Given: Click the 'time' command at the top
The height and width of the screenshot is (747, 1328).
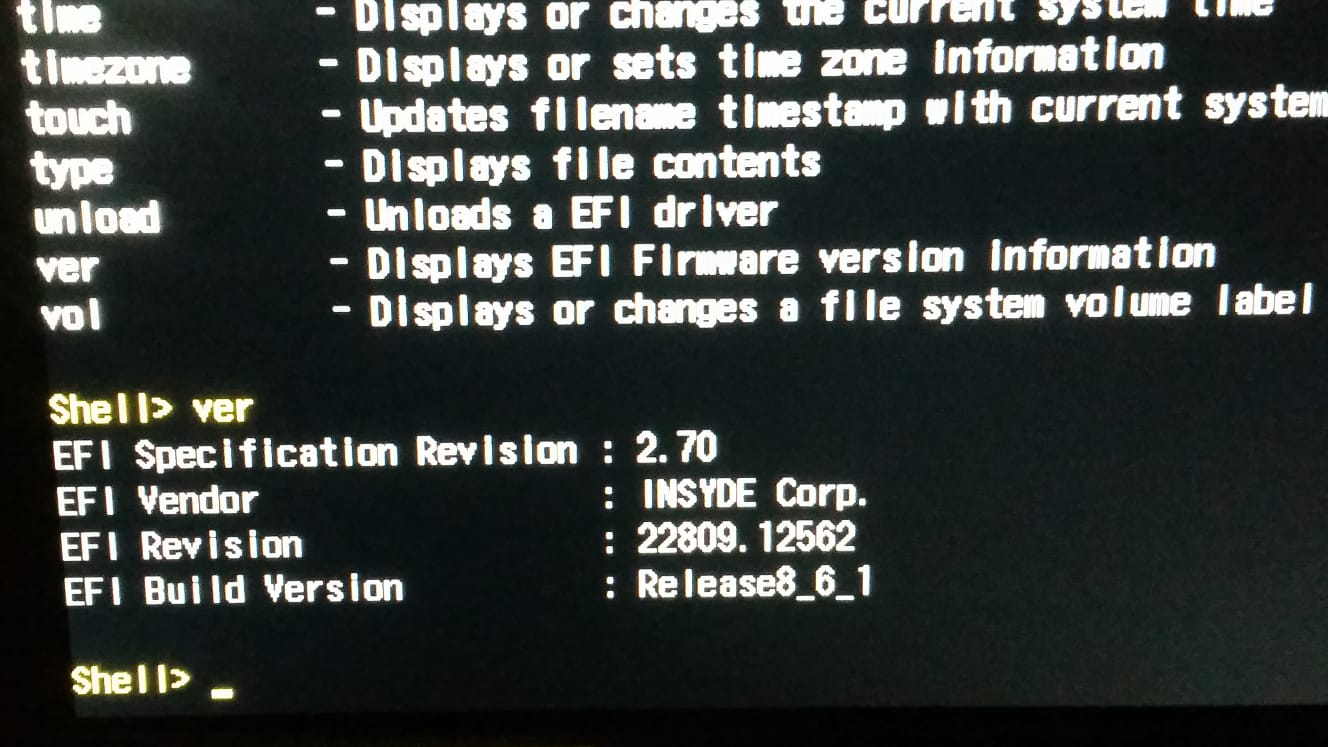Looking at the screenshot, I should pyautogui.click(x=60, y=16).
